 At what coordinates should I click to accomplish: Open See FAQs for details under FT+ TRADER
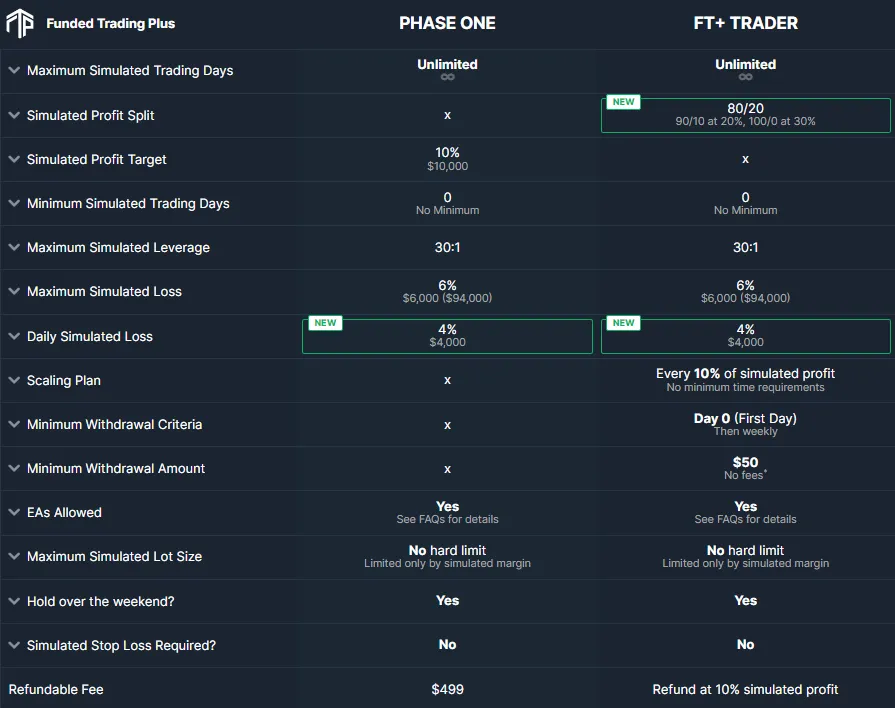[745, 519]
